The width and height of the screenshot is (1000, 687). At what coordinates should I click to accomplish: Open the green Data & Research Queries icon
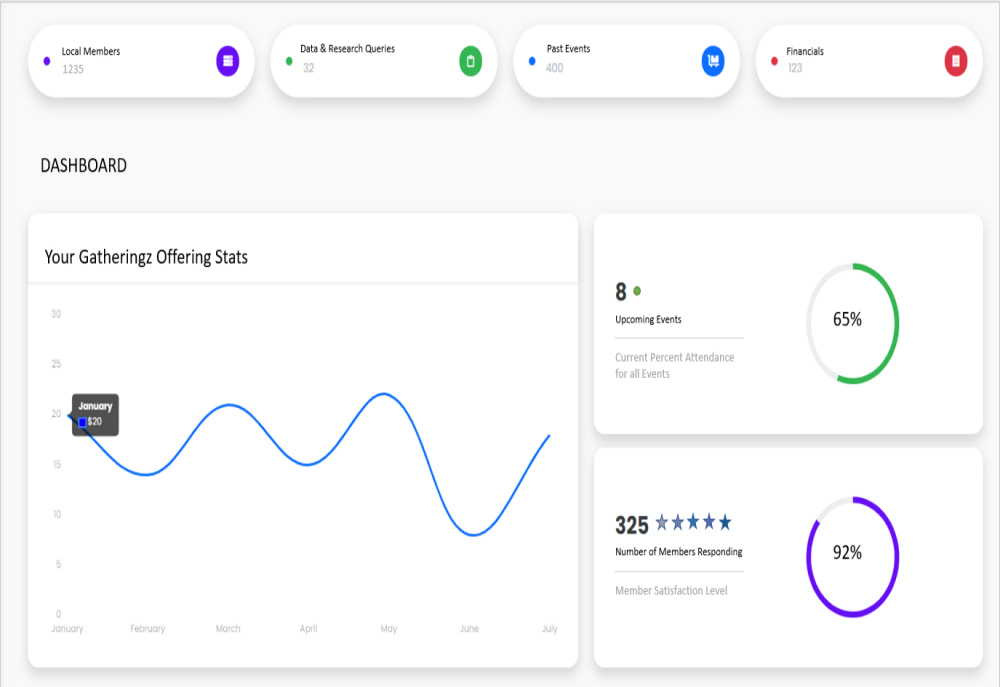pos(471,61)
